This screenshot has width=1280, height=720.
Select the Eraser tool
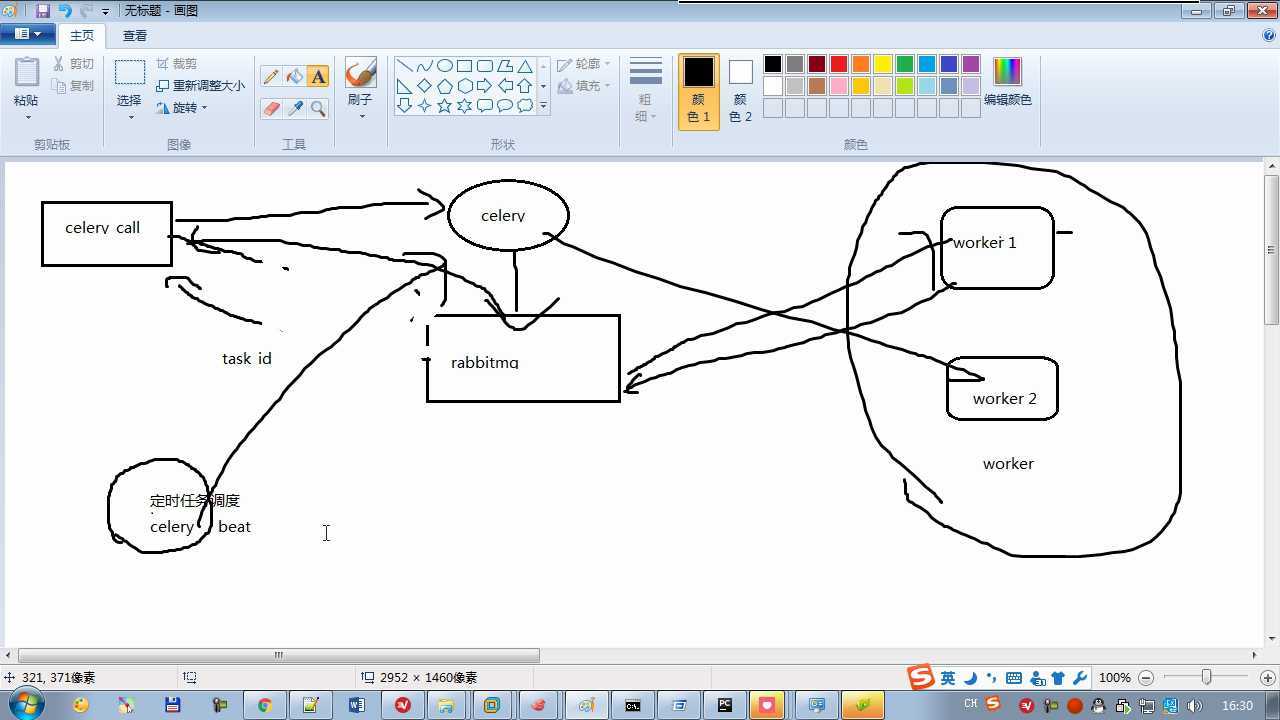coord(271,108)
